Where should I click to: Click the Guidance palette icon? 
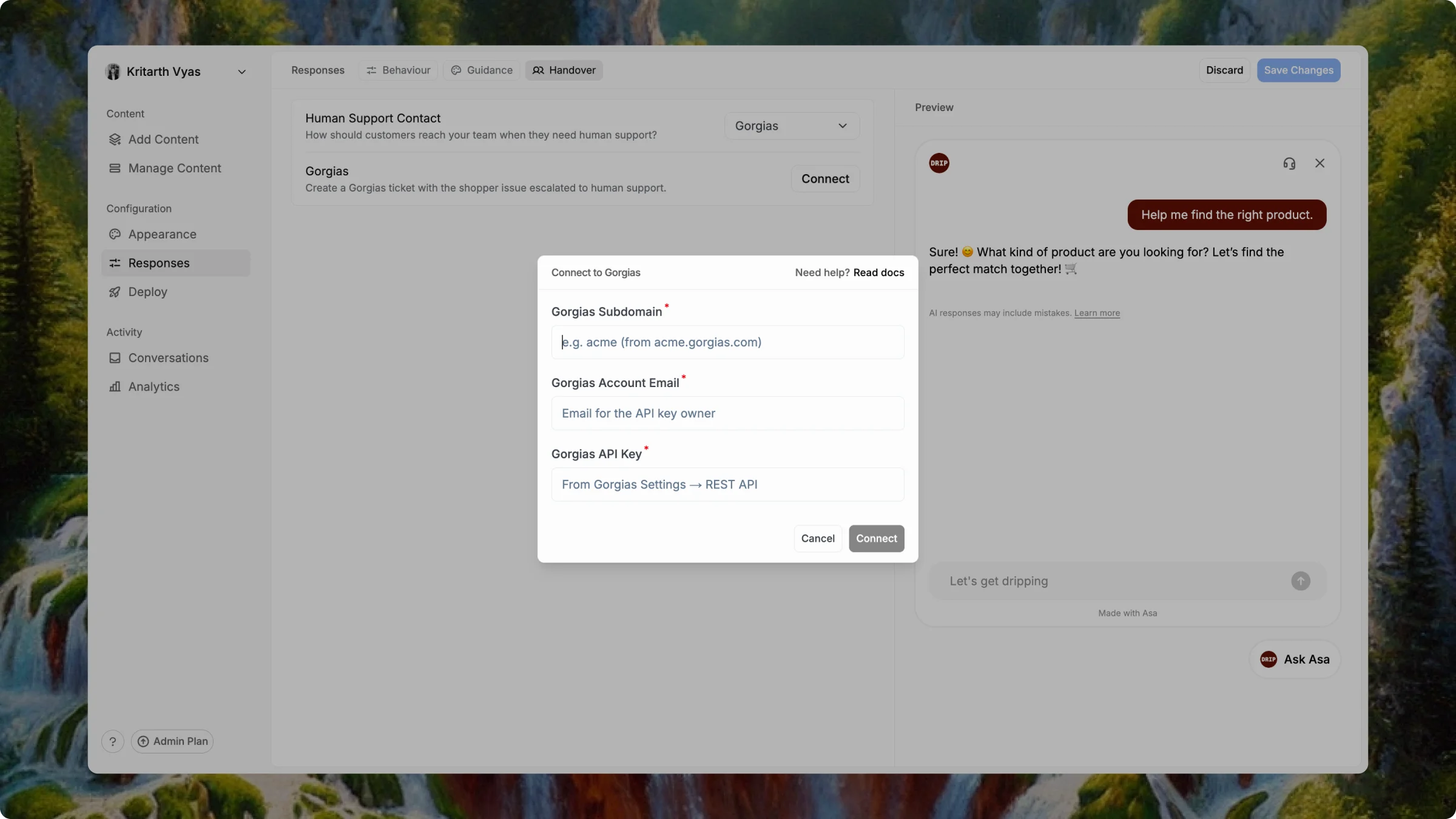[456, 70]
